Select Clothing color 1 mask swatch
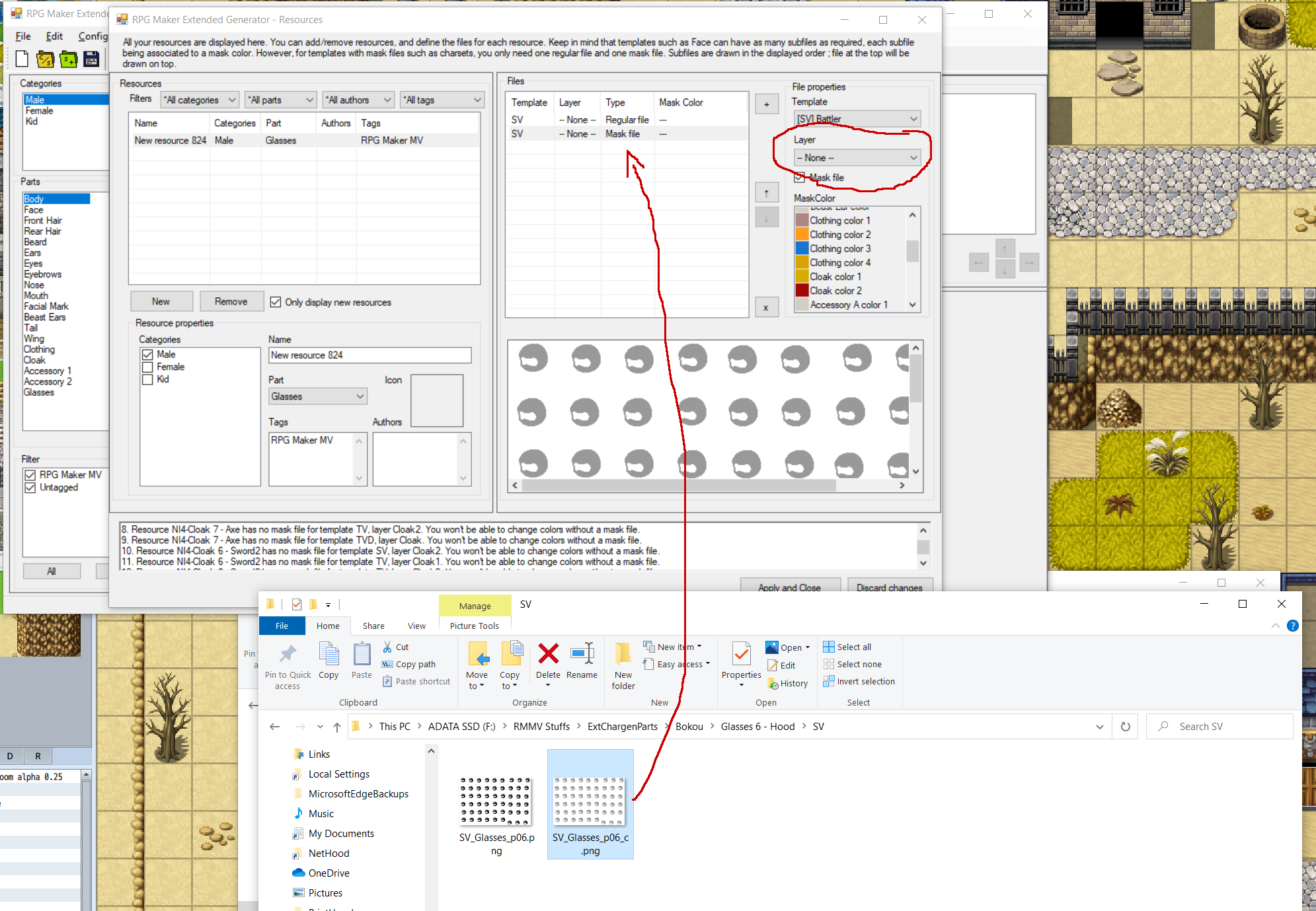1316x911 pixels. tap(802, 221)
